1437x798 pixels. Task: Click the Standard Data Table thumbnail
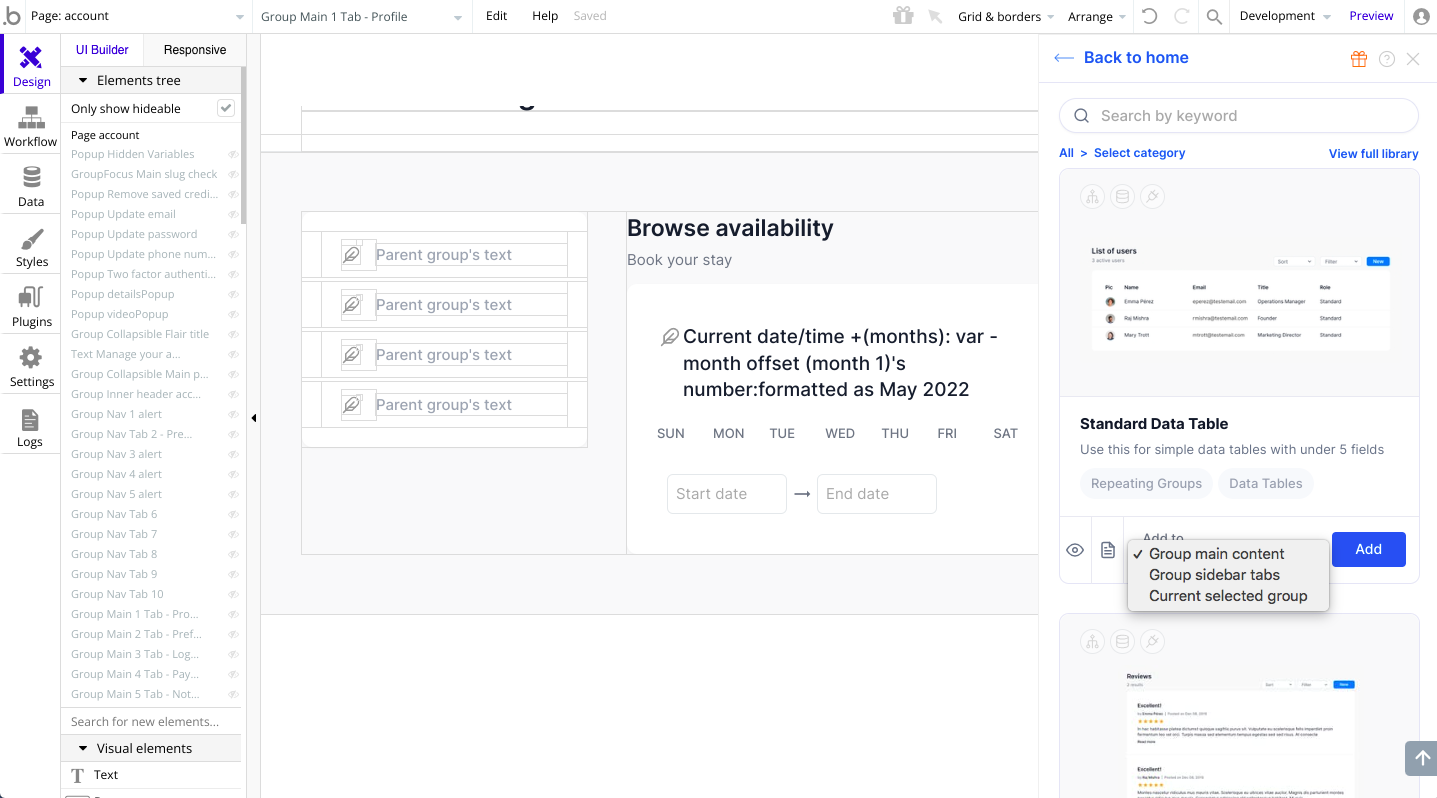click(x=1239, y=295)
